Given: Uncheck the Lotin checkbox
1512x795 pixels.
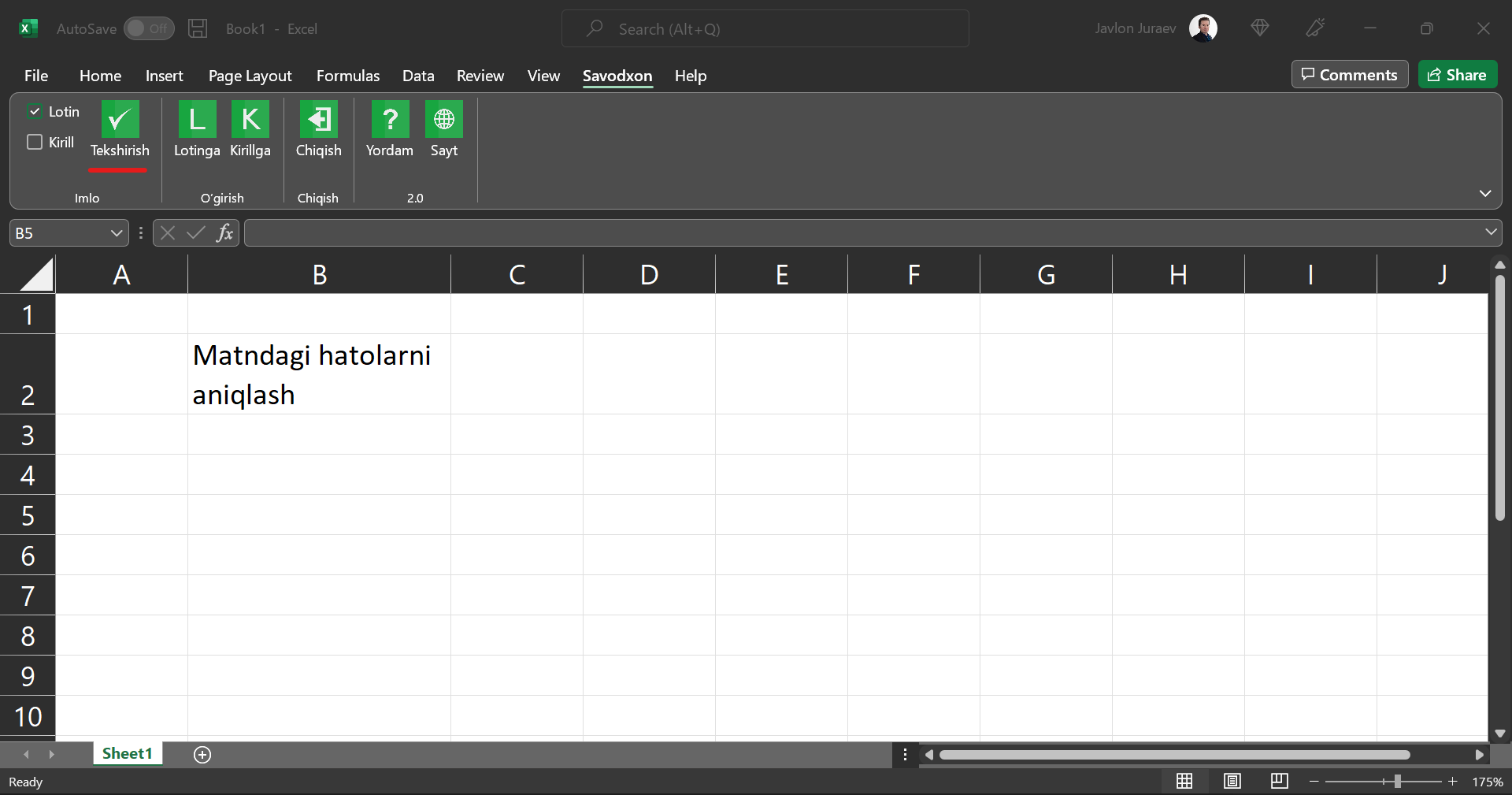Looking at the screenshot, I should (35, 112).
